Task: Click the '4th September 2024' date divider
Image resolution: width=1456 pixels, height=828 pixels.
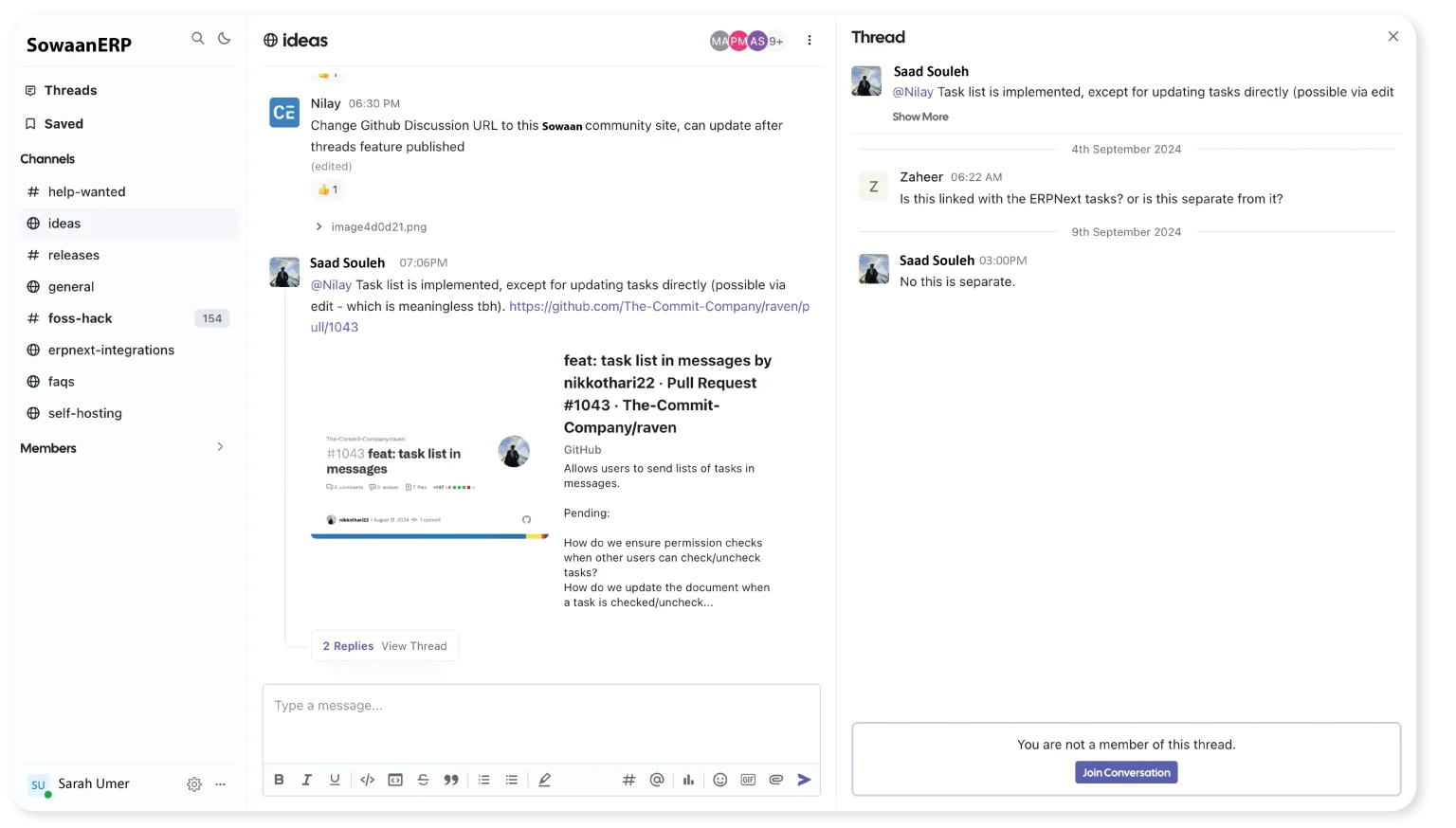Action: [x=1126, y=150]
